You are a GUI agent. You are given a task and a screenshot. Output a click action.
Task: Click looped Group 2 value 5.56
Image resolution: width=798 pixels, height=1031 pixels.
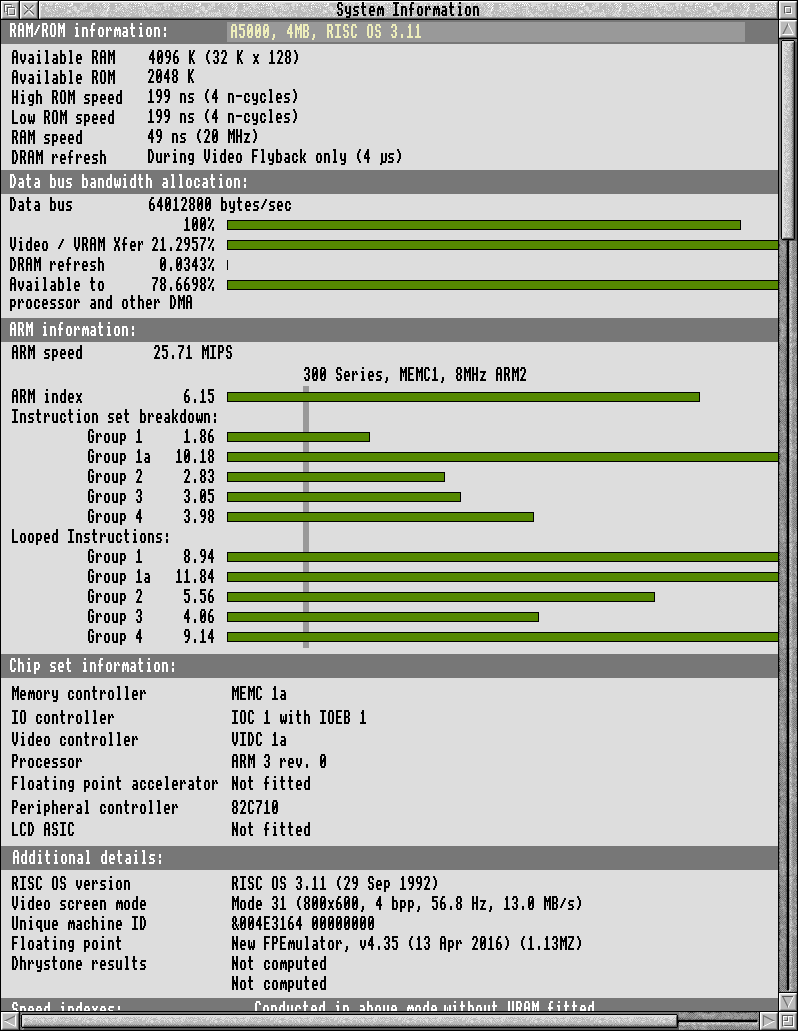(x=199, y=596)
